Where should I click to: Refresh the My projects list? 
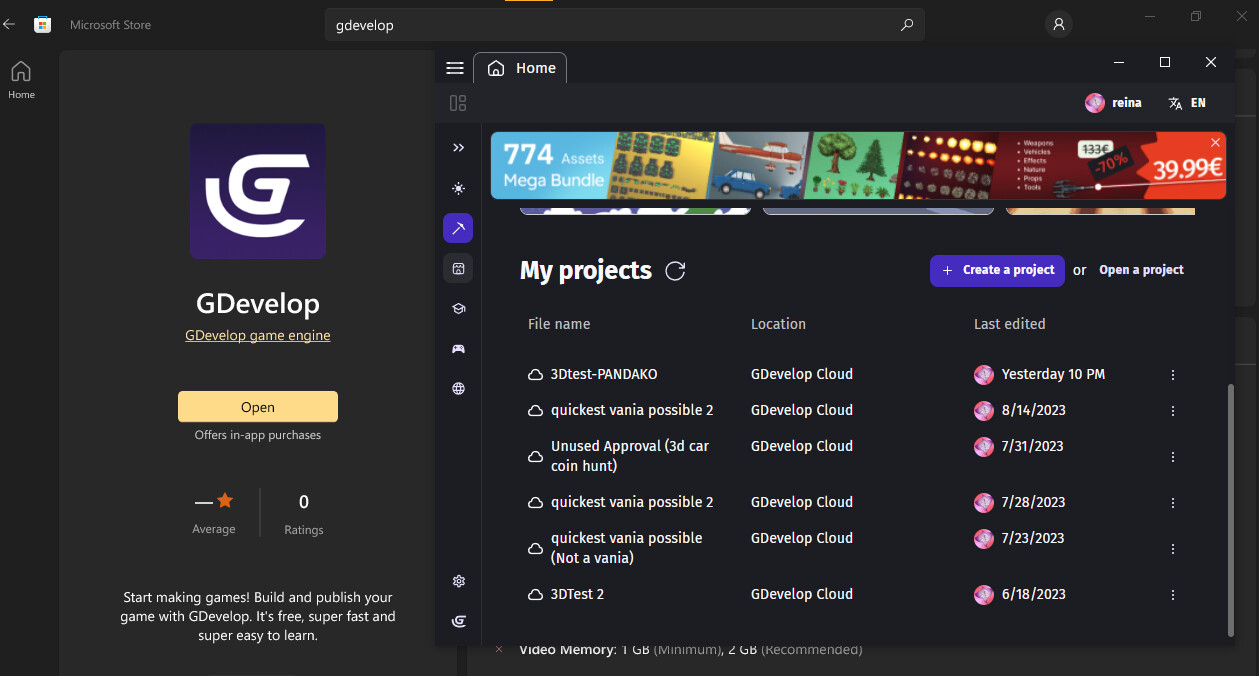tap(675, 270)
